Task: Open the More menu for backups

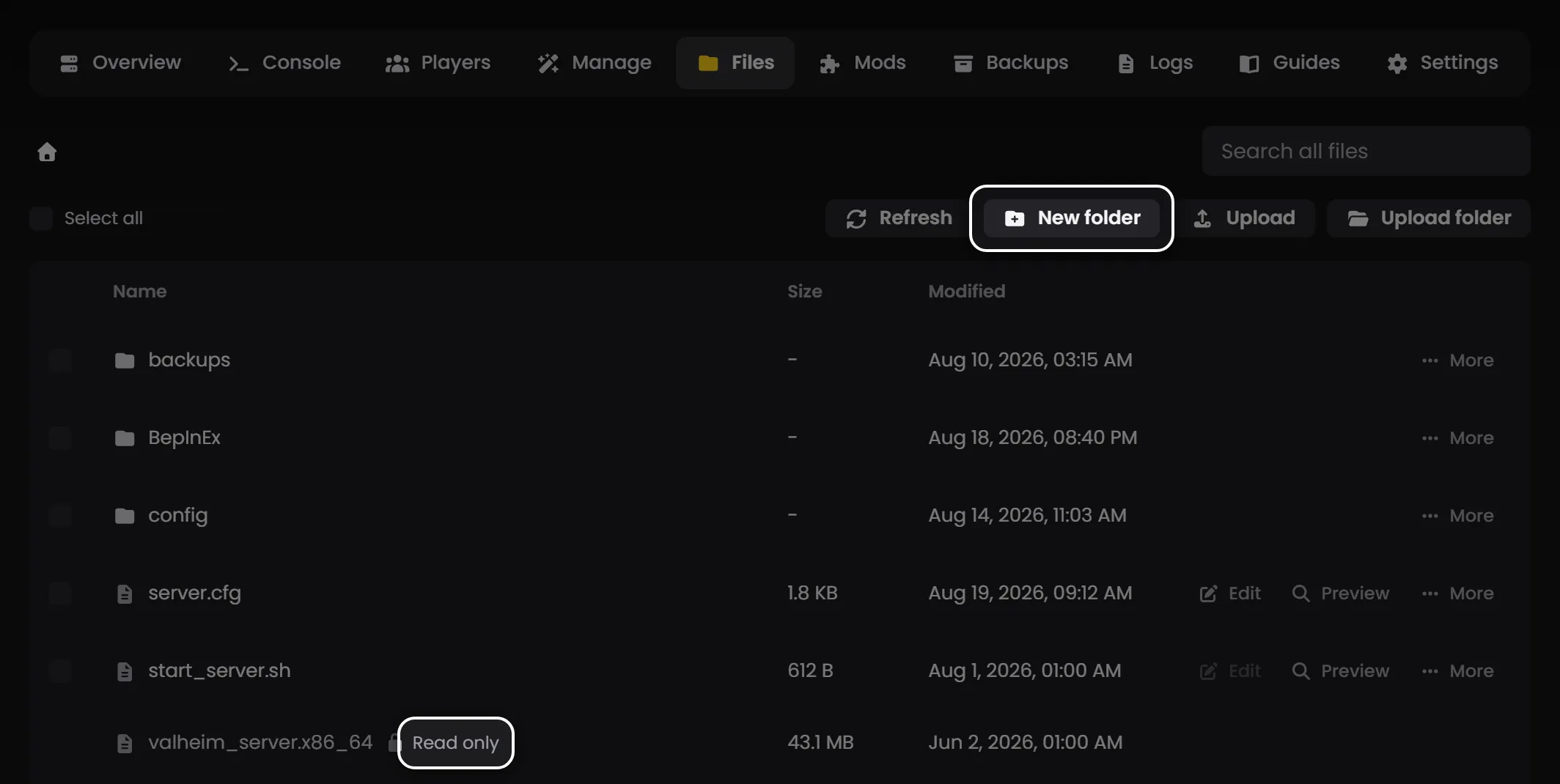Action: coord(1457,360)
